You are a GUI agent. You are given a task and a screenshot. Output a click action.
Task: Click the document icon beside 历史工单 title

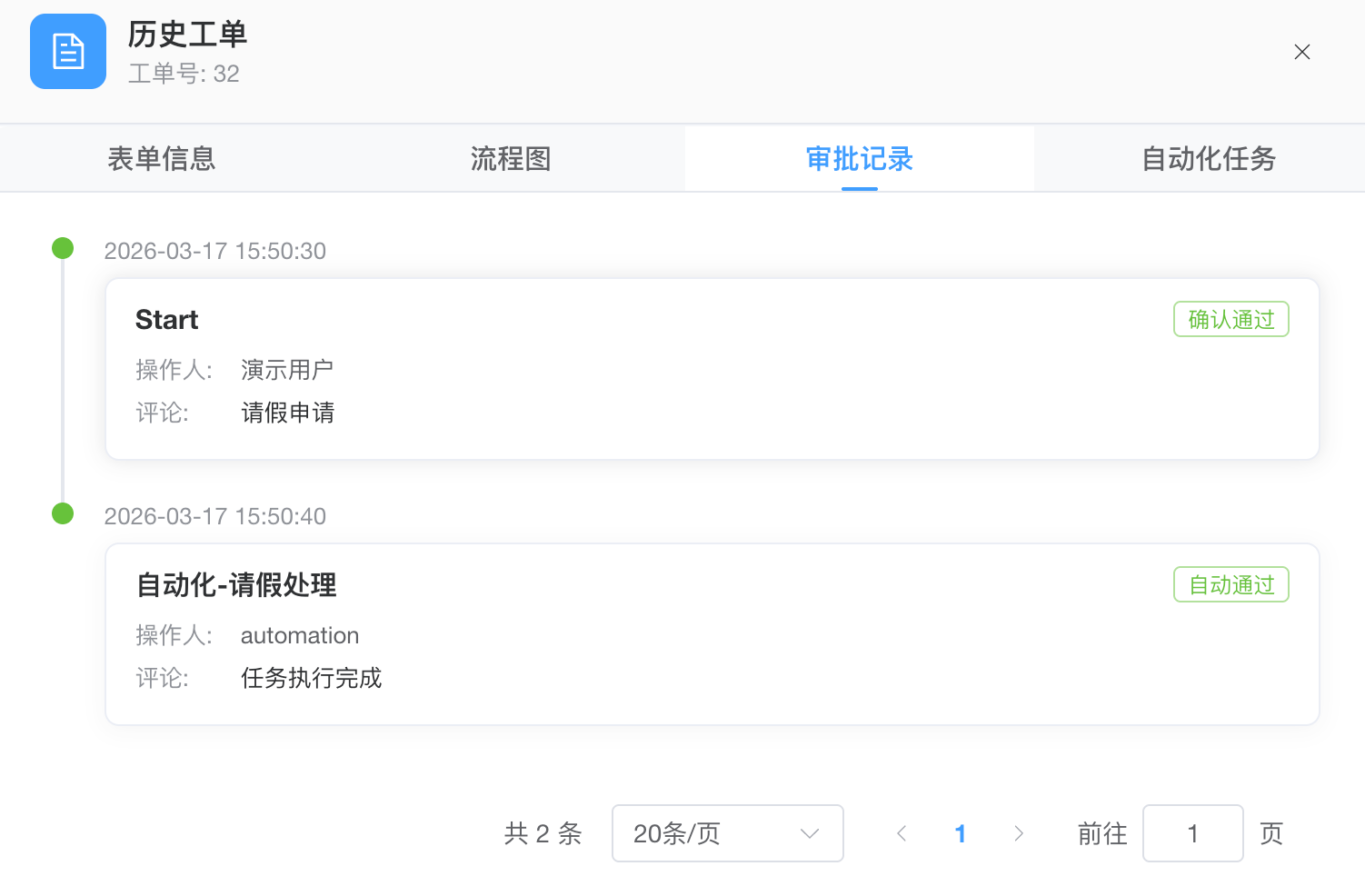[68, 51]
